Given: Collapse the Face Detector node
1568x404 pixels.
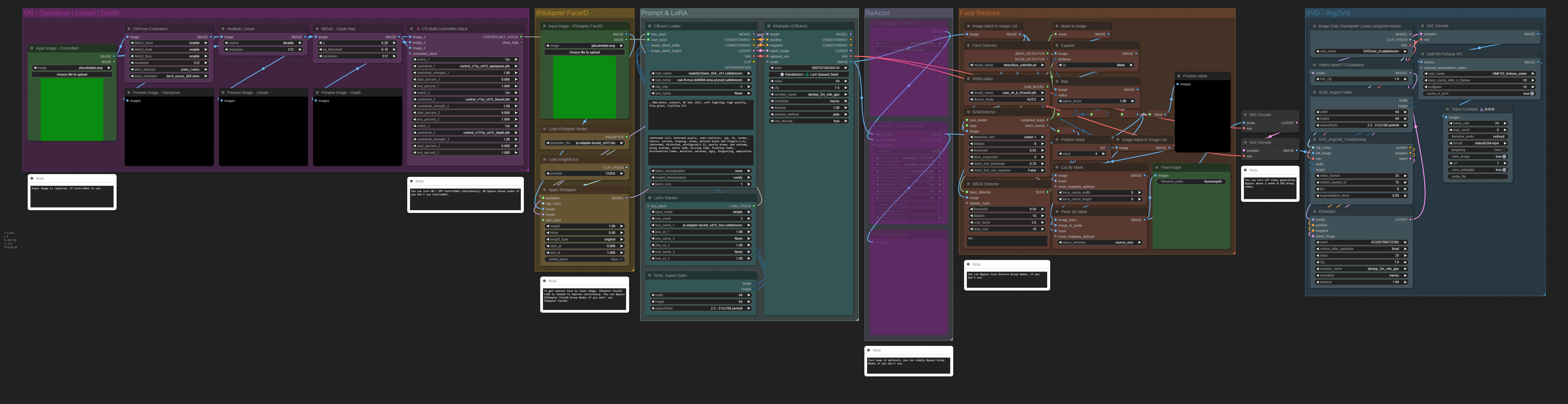Looking at the screenshot, I should tap(968, 46).
